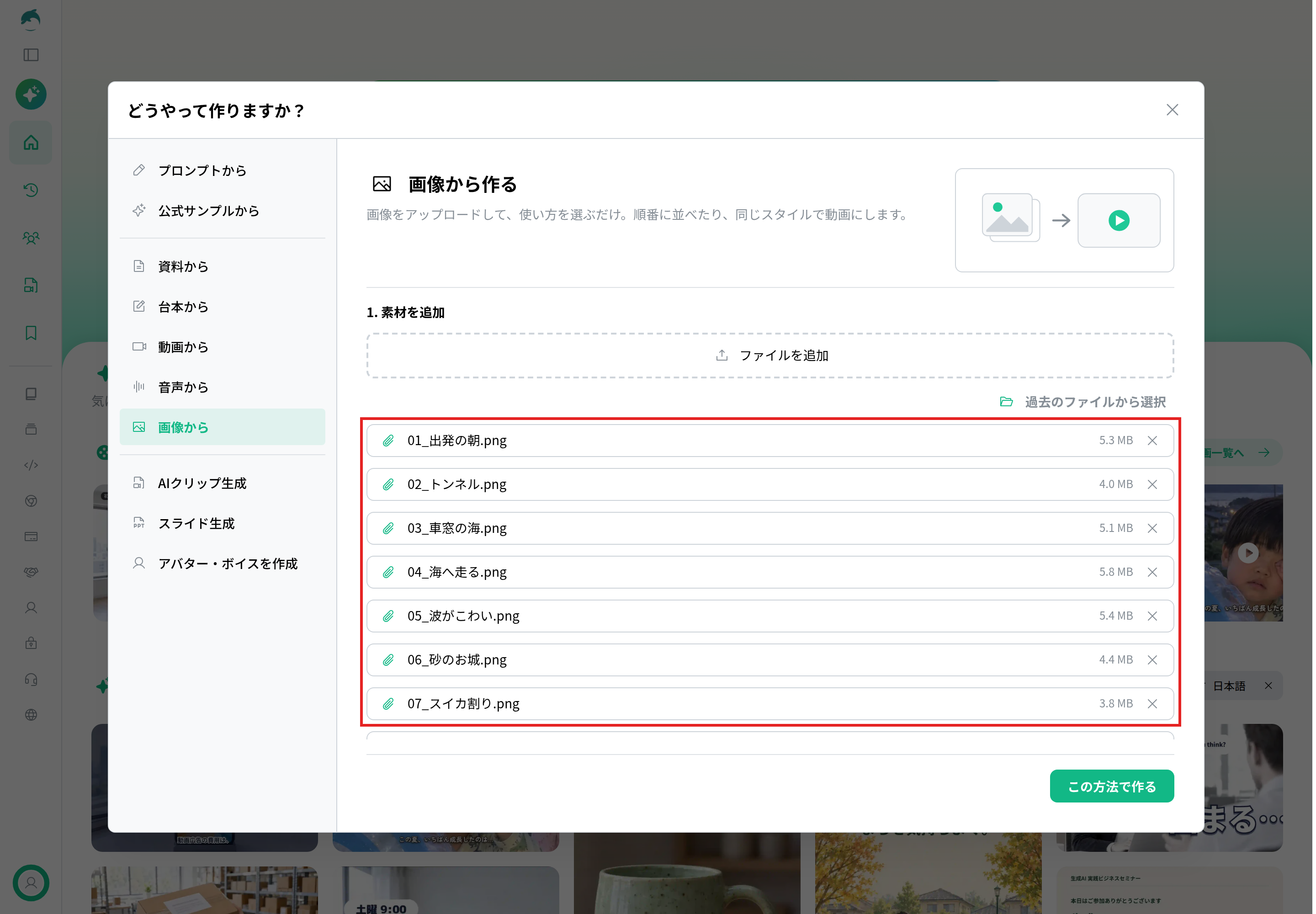Remove the 日本語 tag in background page
Viewport: 1316px width, 914px height.
pyautogui.click(x=1268, y=686)
